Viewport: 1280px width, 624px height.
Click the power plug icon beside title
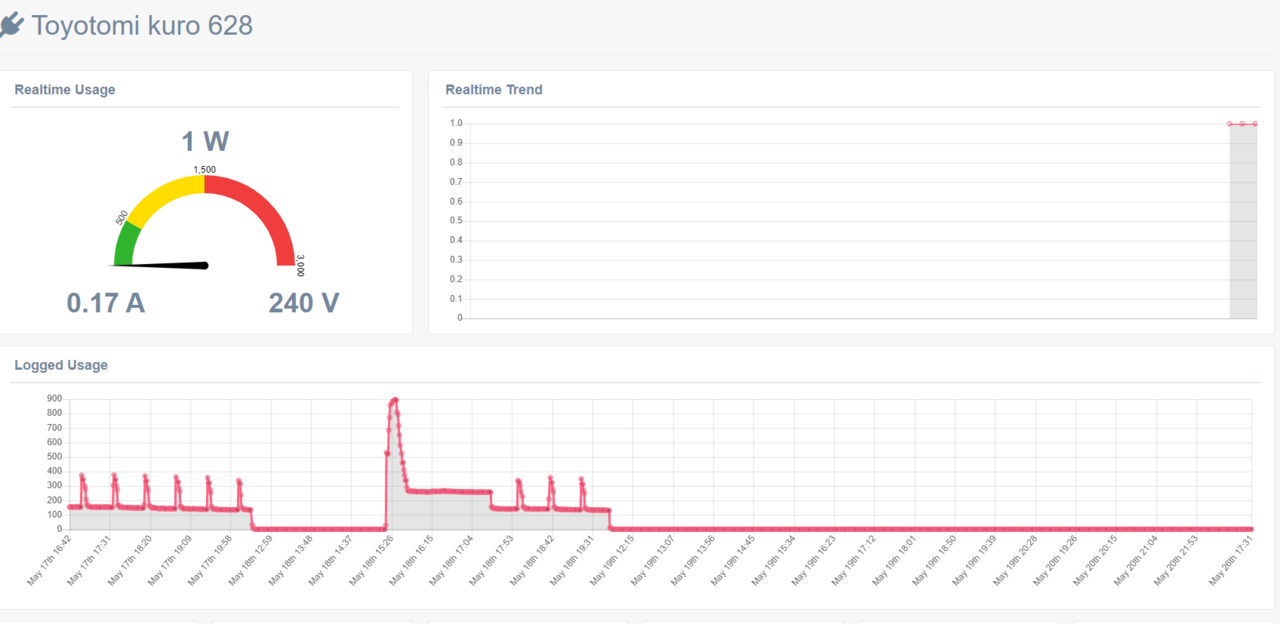pyautogui.click(x=11, y=26)
